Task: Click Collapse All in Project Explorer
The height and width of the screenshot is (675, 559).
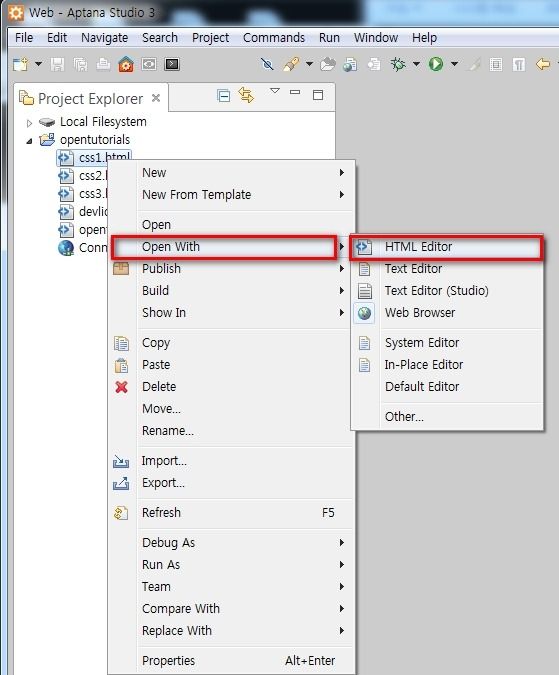Action: click(x=223, y=95)
